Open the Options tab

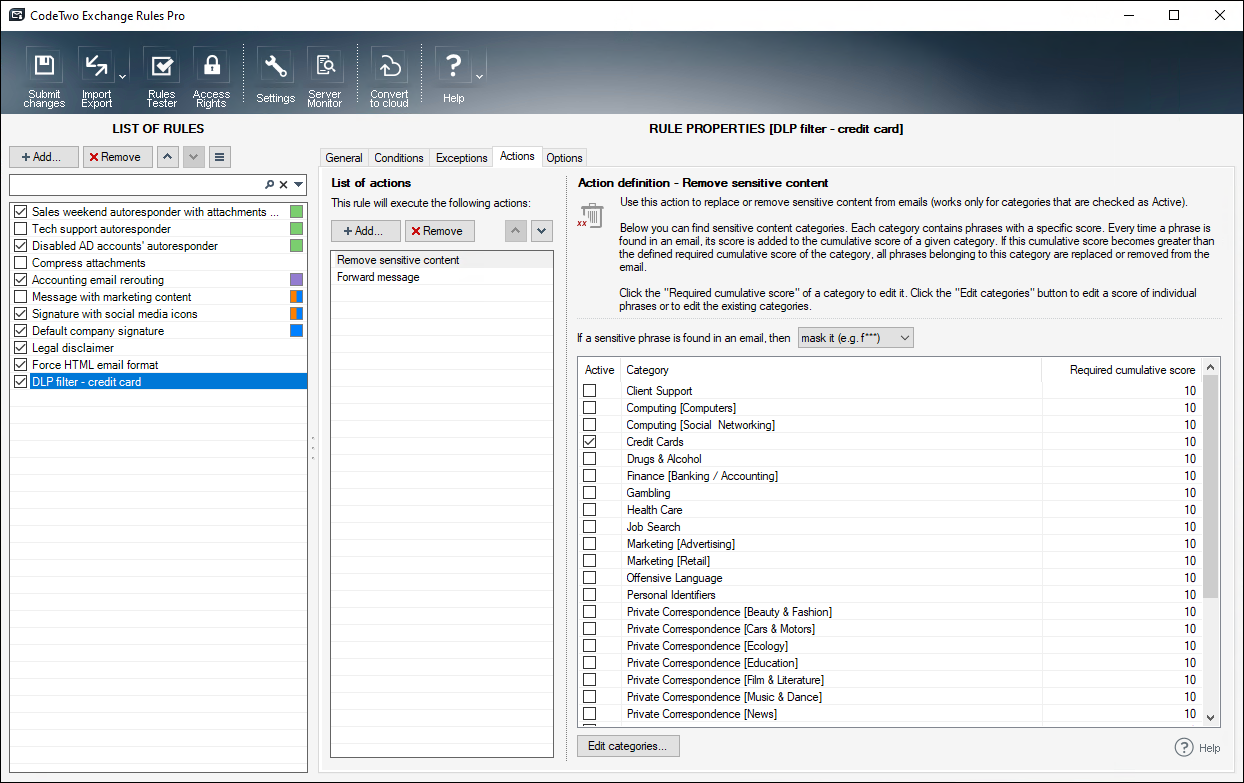(564, 158)
